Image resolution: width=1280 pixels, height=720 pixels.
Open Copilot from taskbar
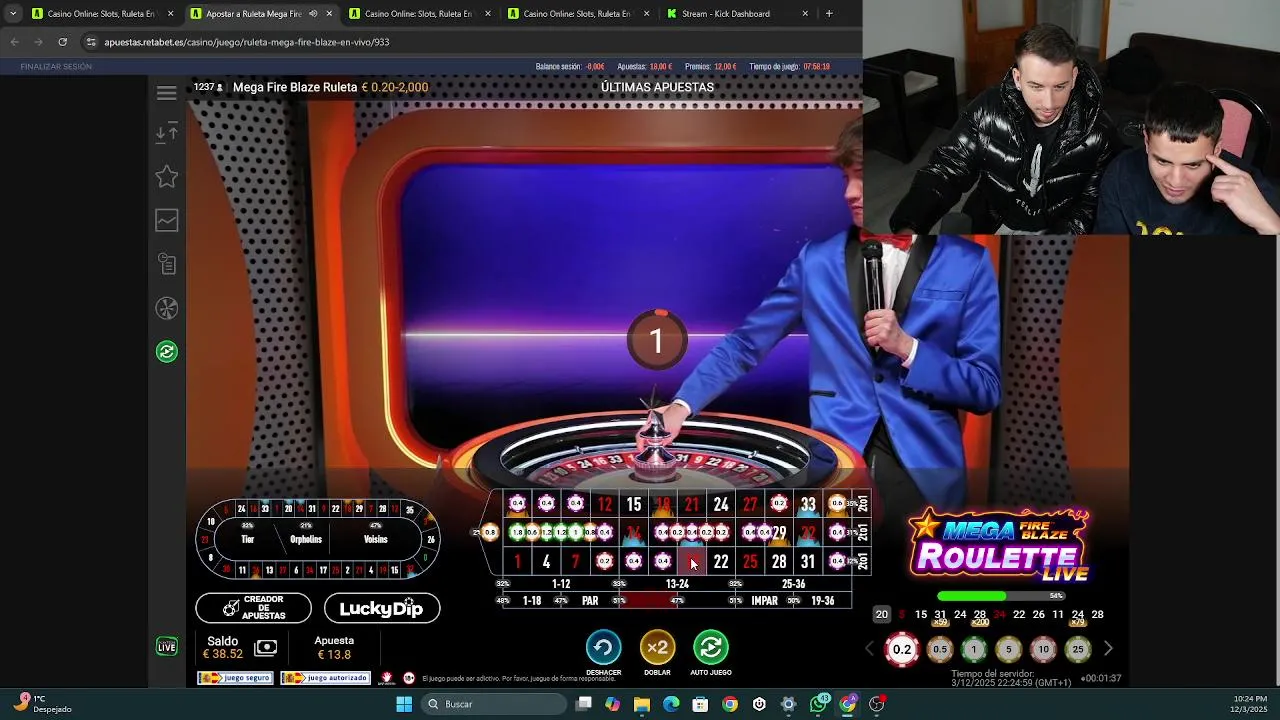(x=613, y=704)
